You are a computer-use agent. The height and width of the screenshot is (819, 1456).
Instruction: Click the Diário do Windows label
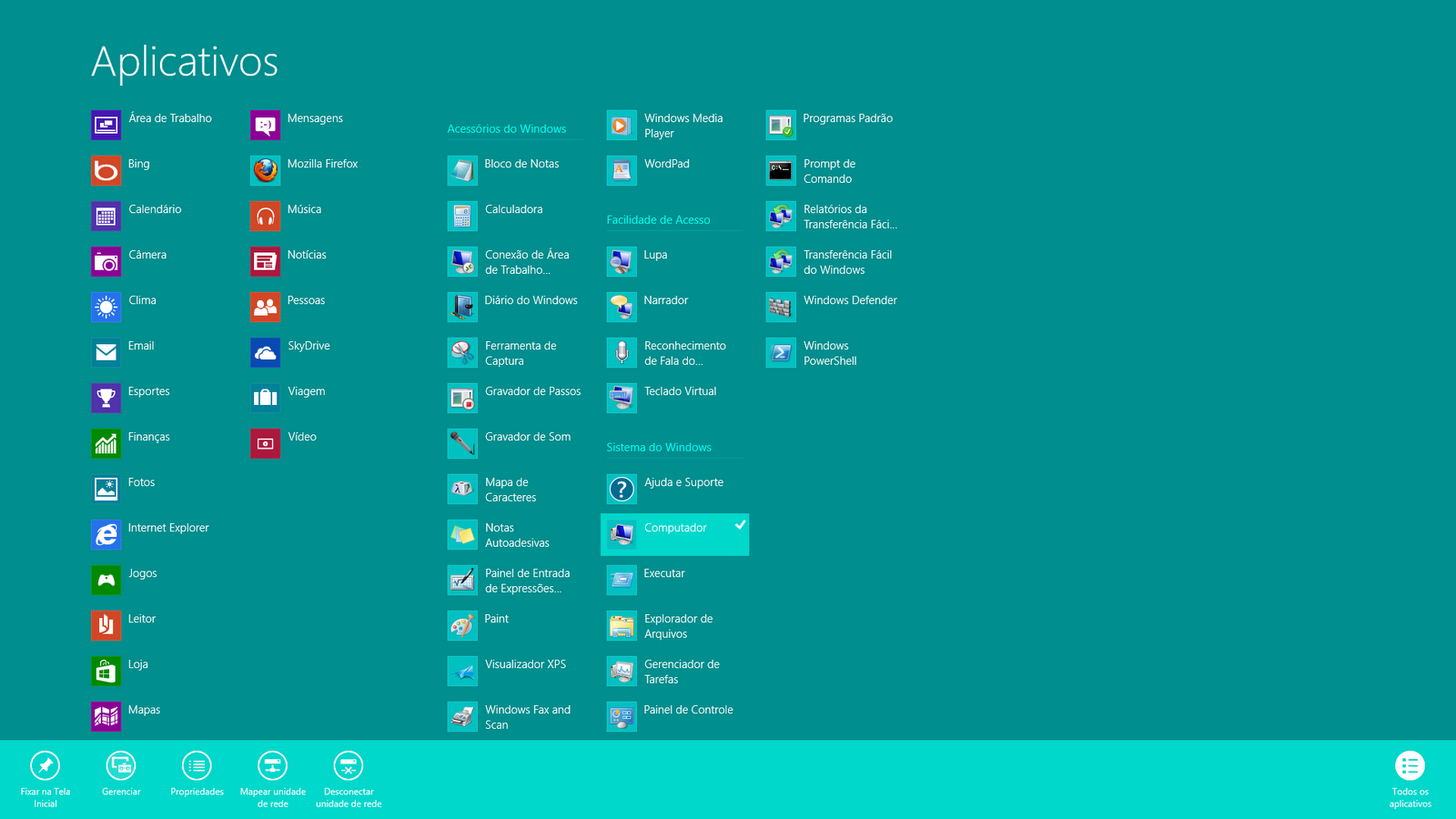pyautogui.click(x=531, y=300)
